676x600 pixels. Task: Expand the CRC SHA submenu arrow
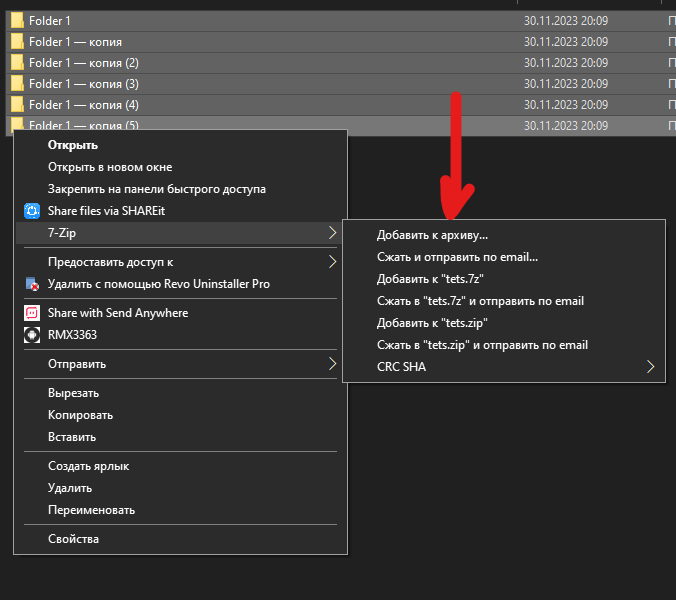pyautogui.click(x=651, y=367)
